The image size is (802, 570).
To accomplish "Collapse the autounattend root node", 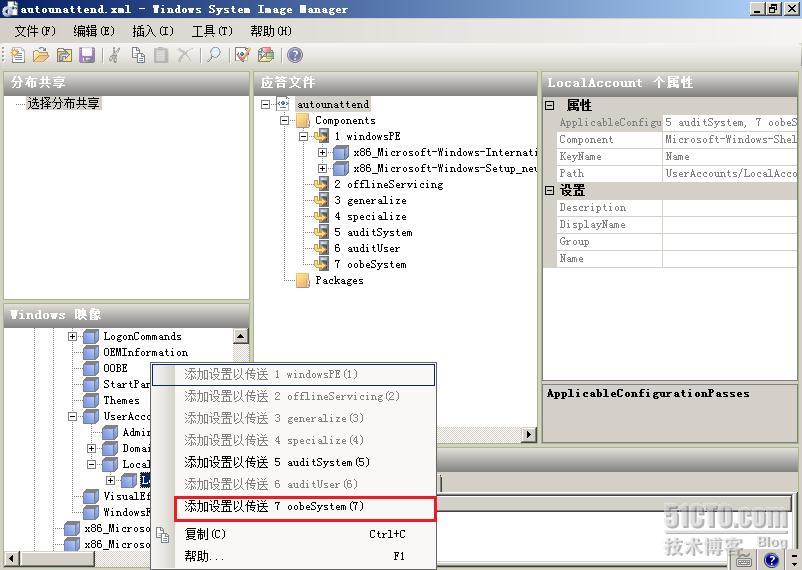I will (265, 104).
